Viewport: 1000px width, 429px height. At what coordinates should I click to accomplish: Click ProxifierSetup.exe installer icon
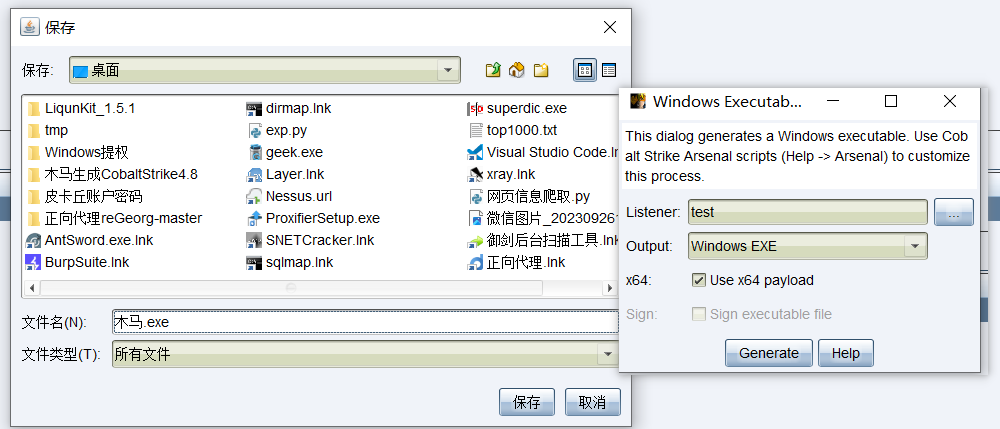254,219
